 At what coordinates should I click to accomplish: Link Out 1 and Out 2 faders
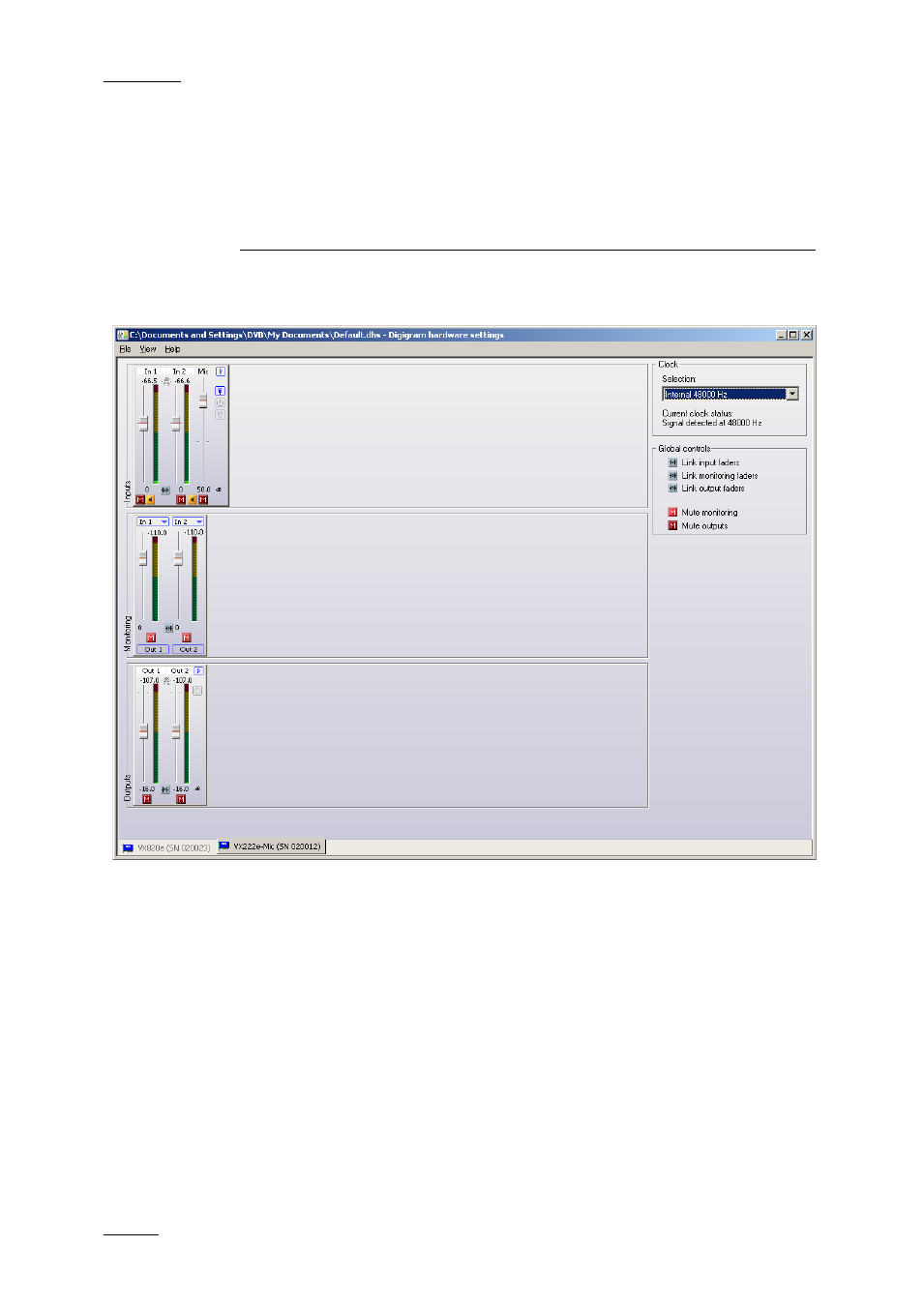pyautogui.click(x=165, y=789)
